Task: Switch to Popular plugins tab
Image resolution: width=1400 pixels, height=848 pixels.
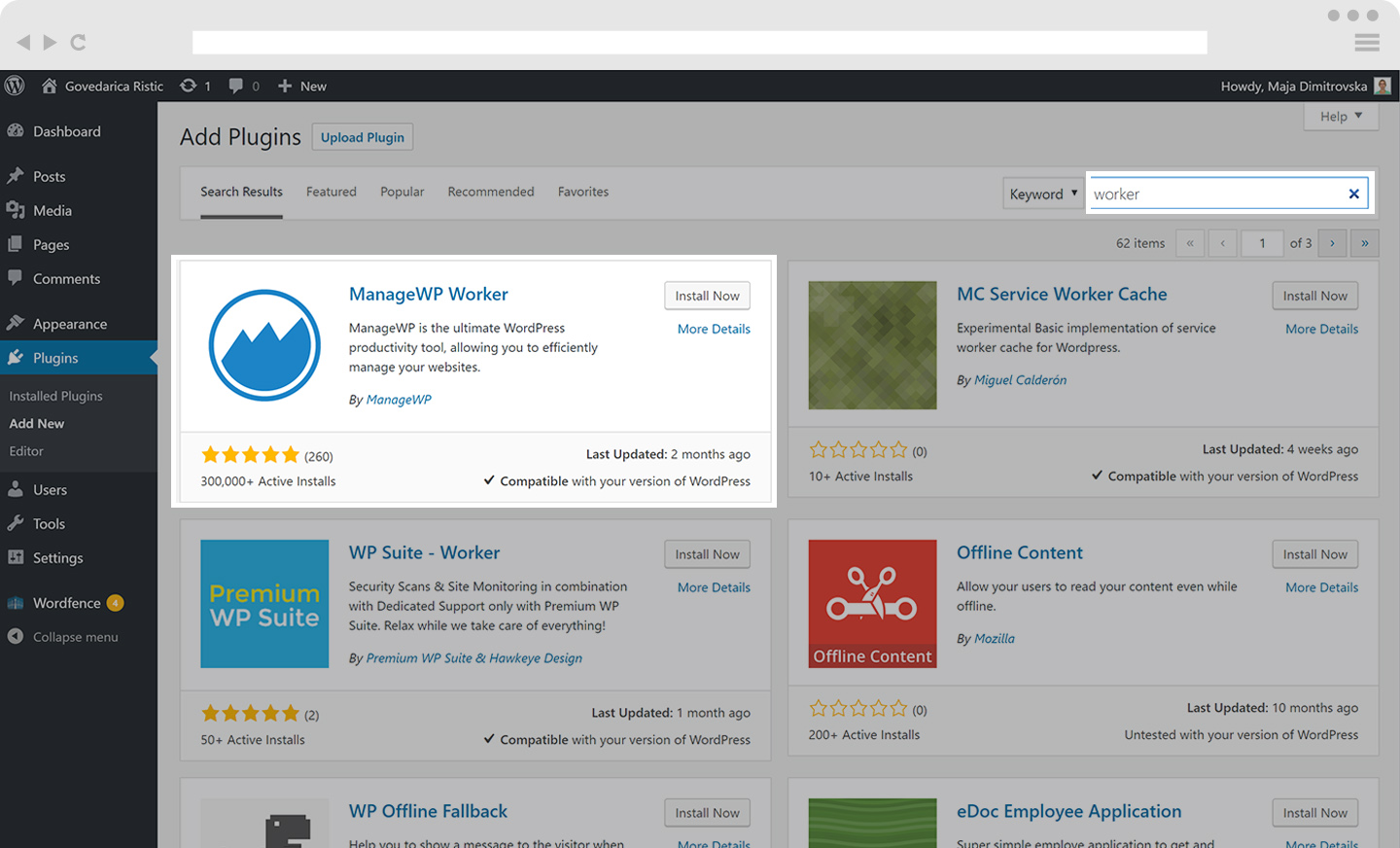Action: [402, 192]
